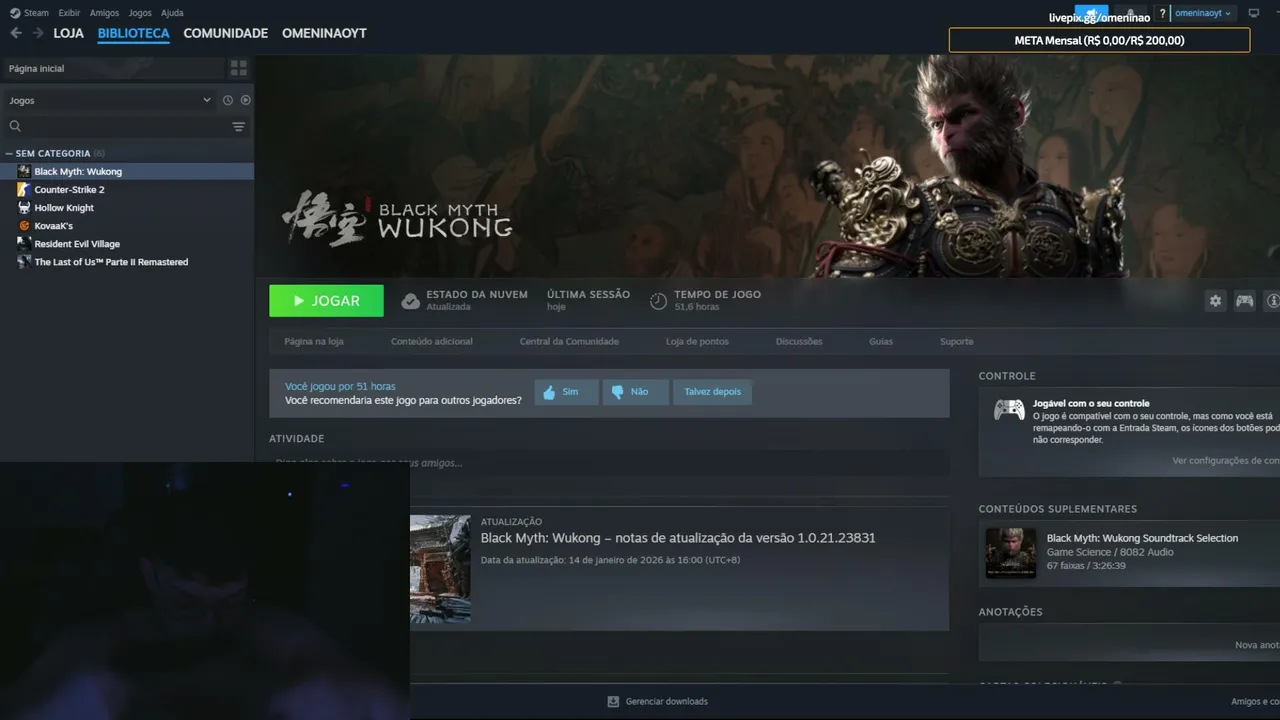Open the Discussões tab

(799, 341)
